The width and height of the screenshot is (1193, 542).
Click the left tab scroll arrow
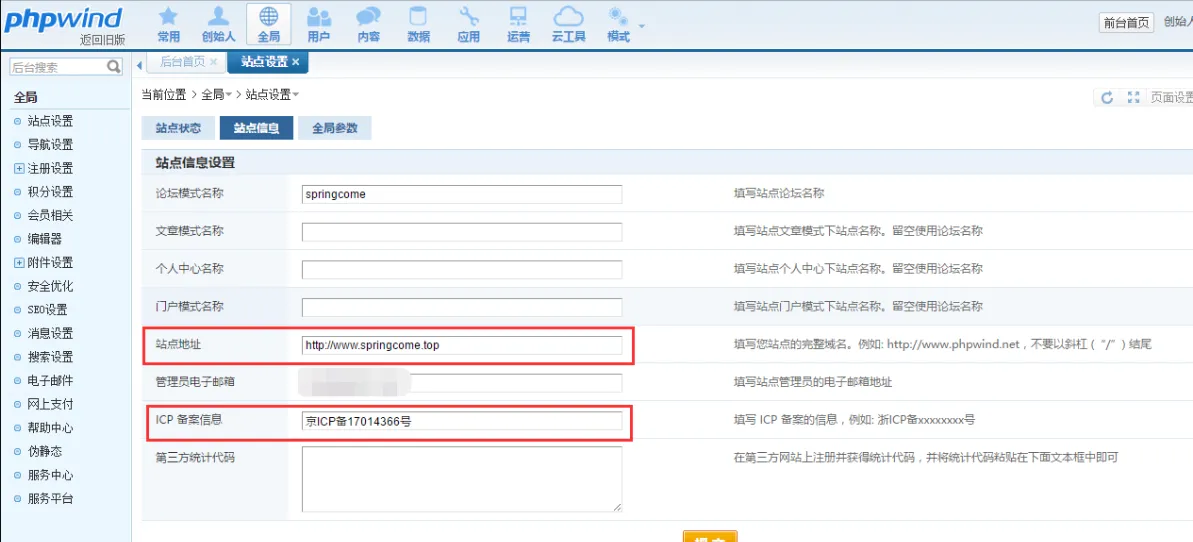click(x=140, y=67)
